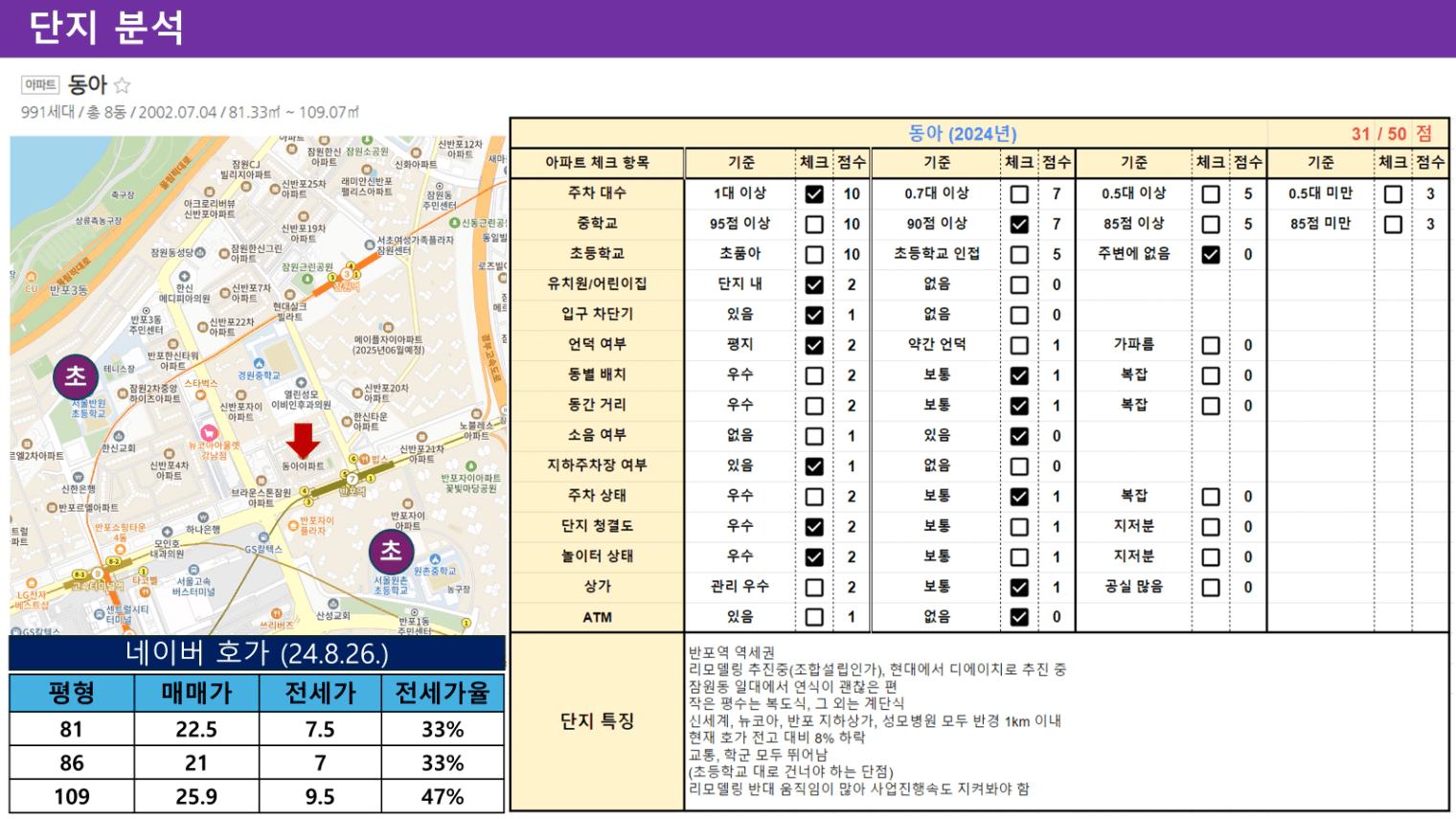Click the 신한은행 bank icon
The height and width of the screenshot is (819, 1456).
78,477
